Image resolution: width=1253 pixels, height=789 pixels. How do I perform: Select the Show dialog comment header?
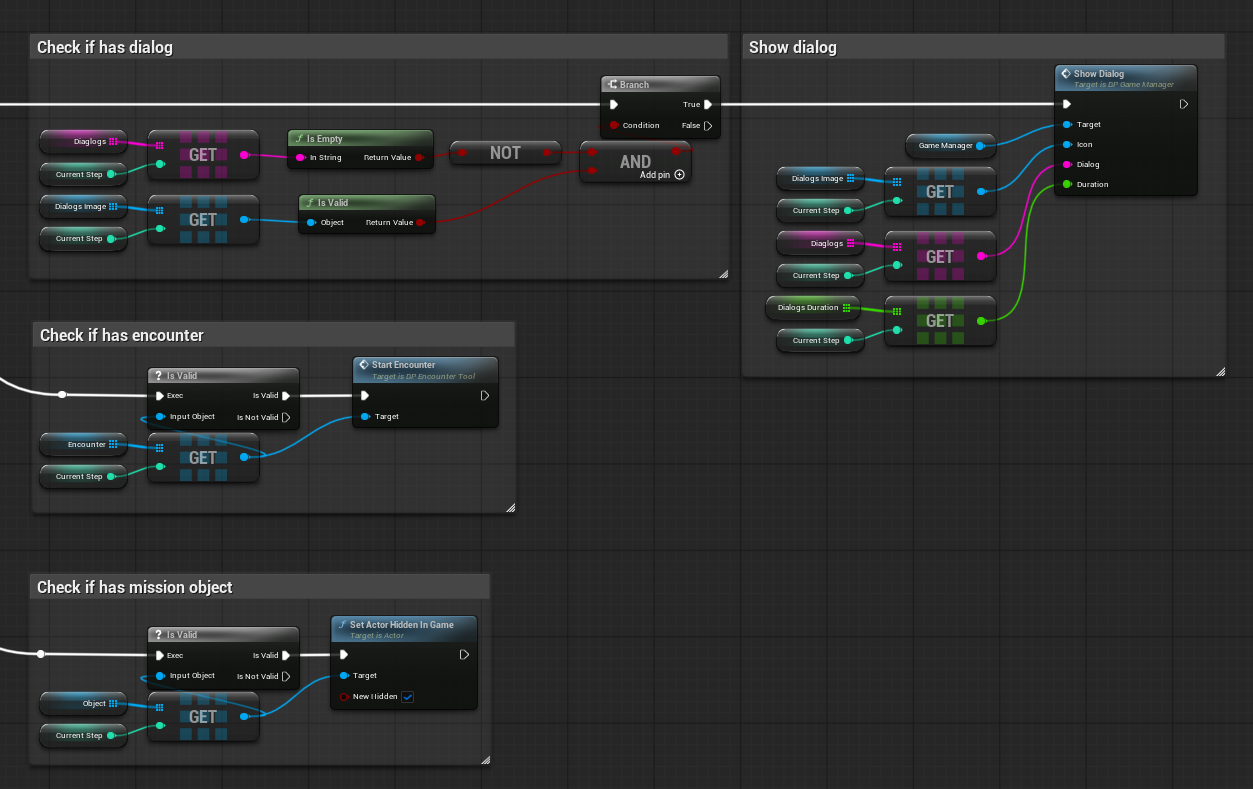click(x=983, y=47)
